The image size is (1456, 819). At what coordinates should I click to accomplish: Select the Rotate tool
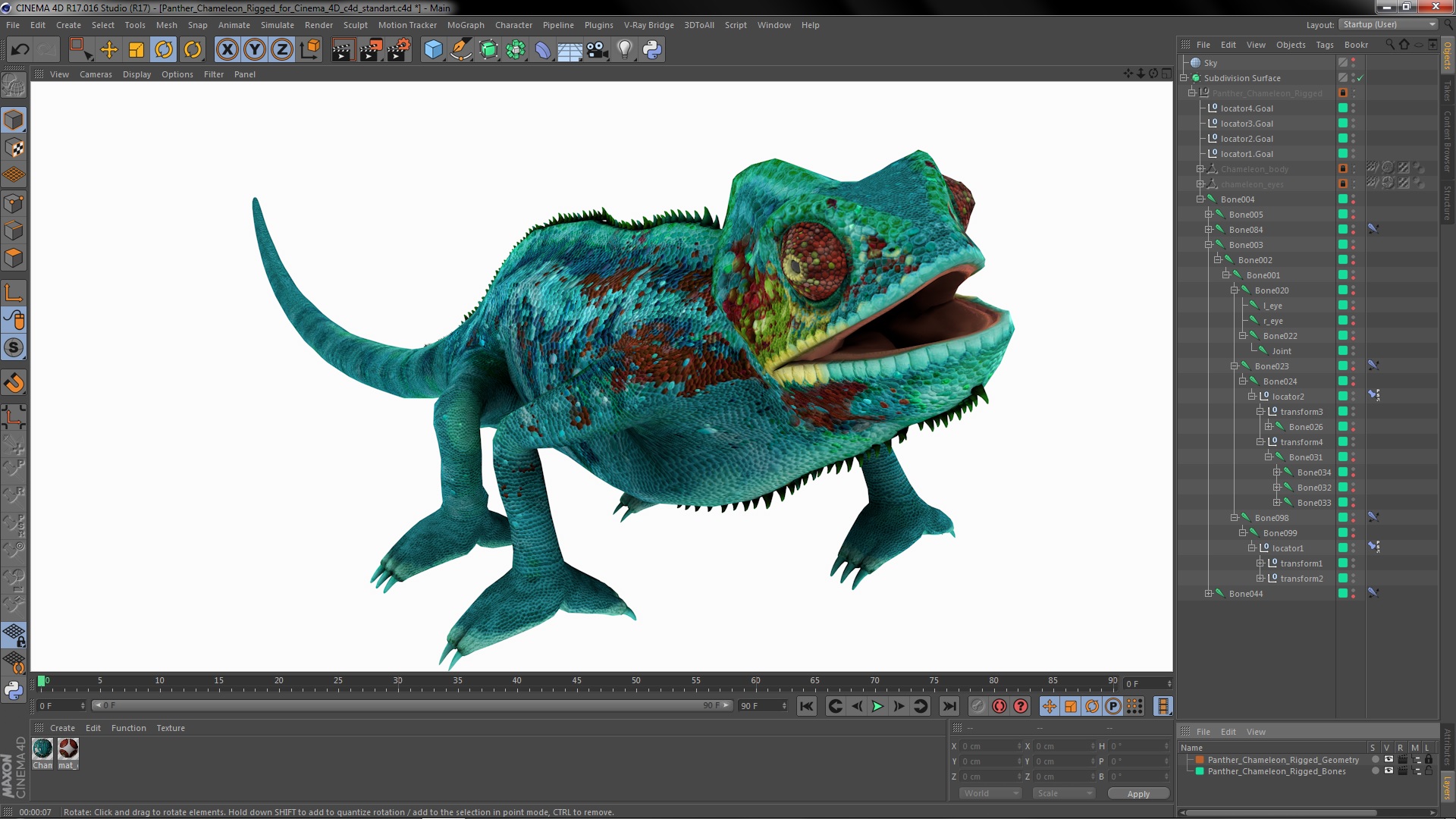point(164,50)
